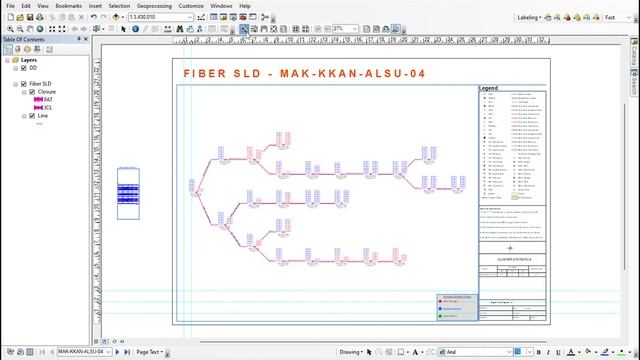The image size is (640, 360).
Task: Uncheck the Line layer
Action: [x=32, y=116]
